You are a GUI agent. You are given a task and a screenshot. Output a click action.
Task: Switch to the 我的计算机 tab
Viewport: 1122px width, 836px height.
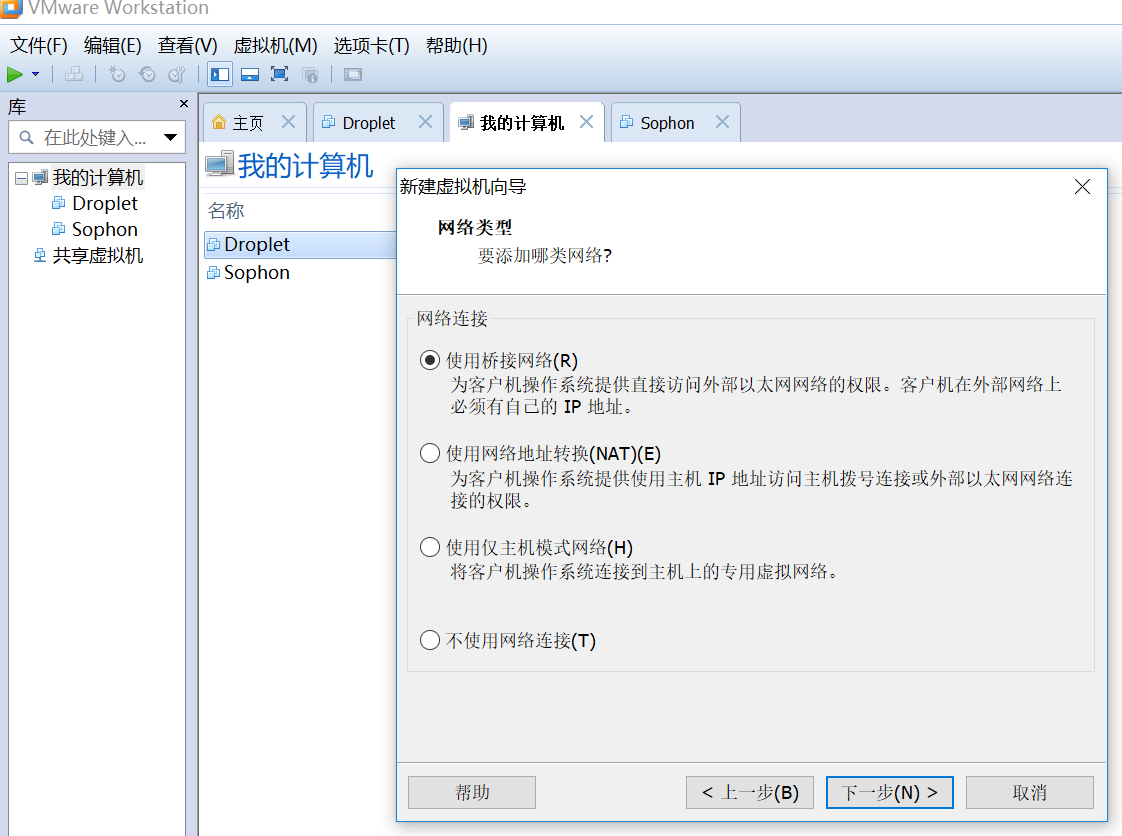tap(522, 123)
